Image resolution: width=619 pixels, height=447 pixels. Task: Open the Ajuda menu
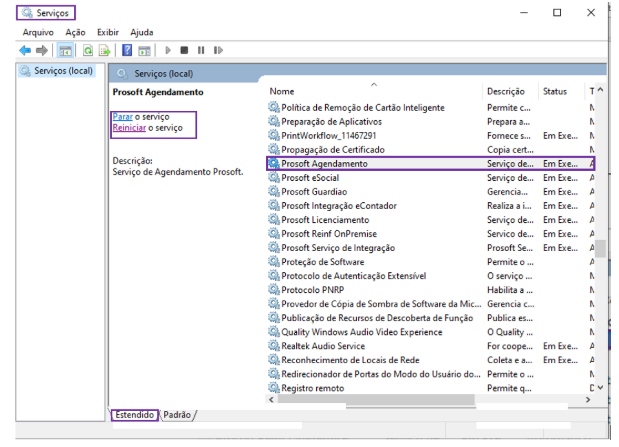pyautogui.click(x=142, y=32)
